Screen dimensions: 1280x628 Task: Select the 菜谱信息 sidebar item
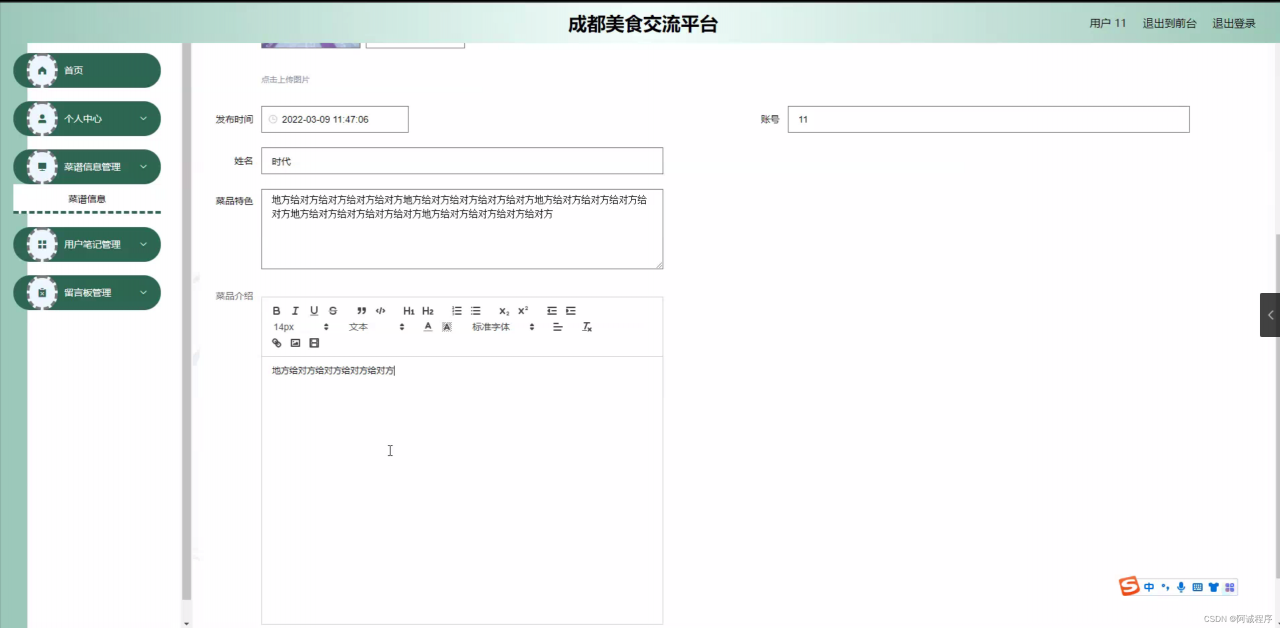click(87, 198)
